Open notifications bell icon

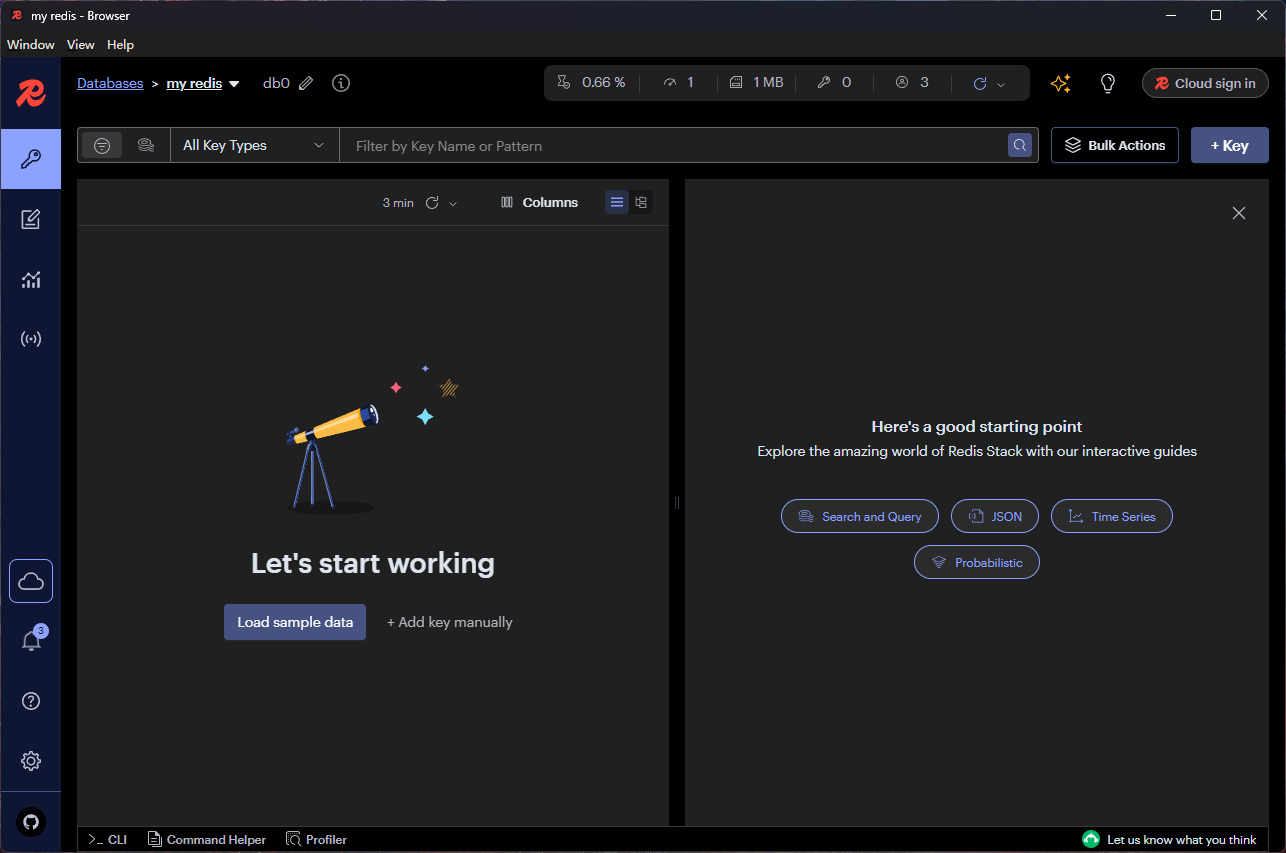31,641
